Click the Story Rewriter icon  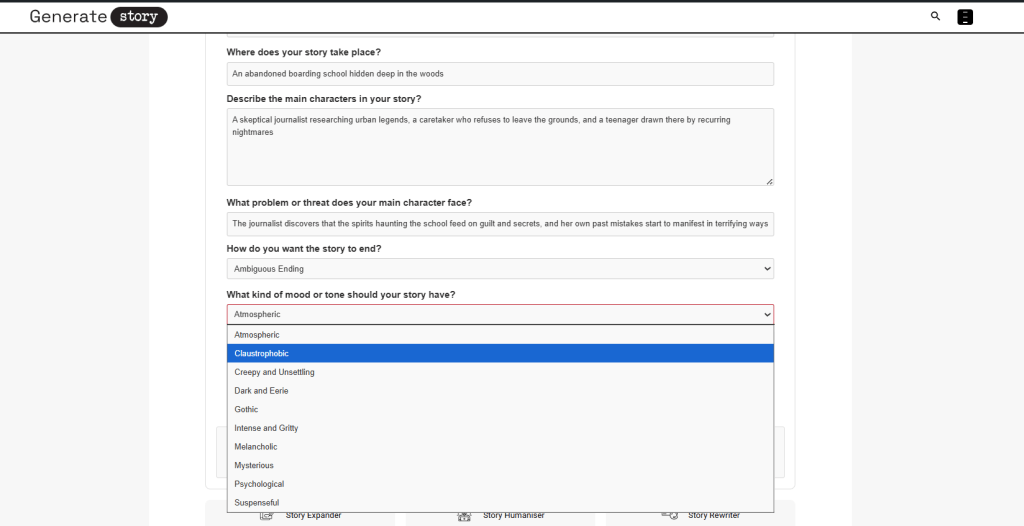[x=670, y=516]
